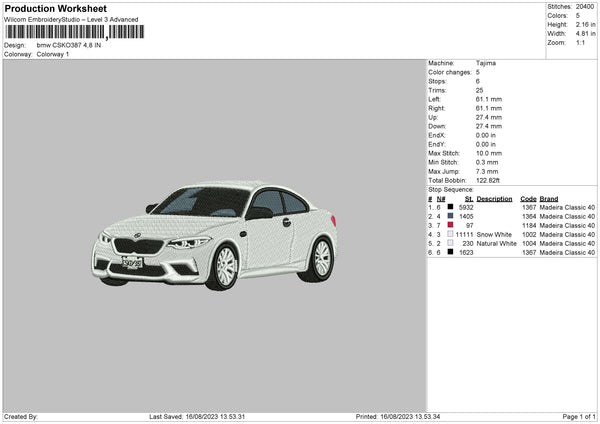Select the Production Worksheet title
600x424 pixels.
click(x=55, y=8)
